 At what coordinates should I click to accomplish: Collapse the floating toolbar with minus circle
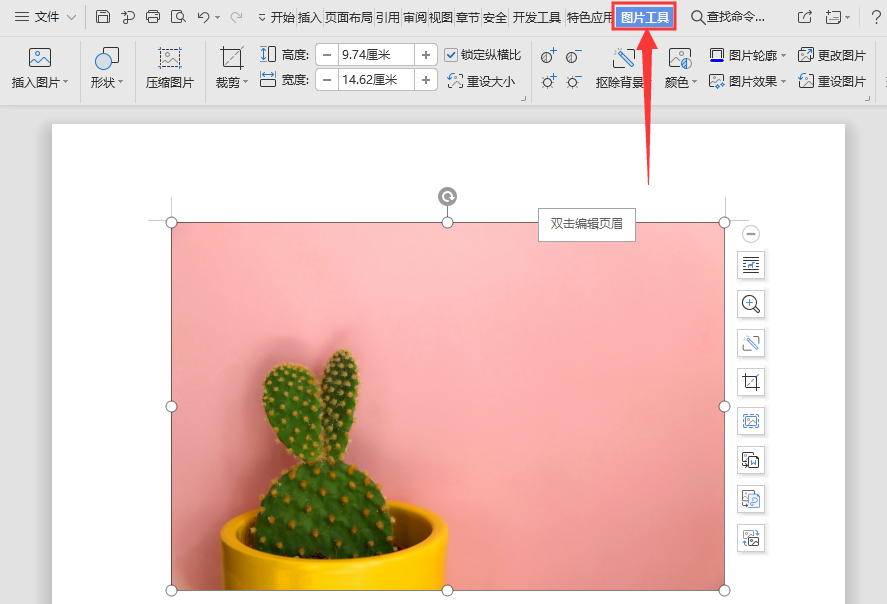click(751, 234)
